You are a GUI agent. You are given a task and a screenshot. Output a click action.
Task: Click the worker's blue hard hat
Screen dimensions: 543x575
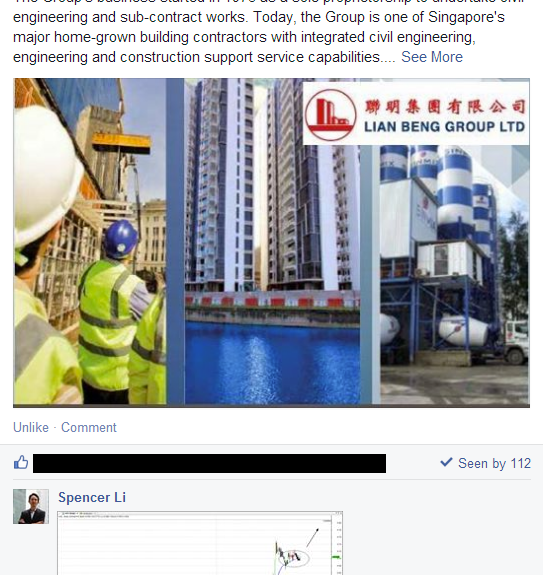(121, 239)
